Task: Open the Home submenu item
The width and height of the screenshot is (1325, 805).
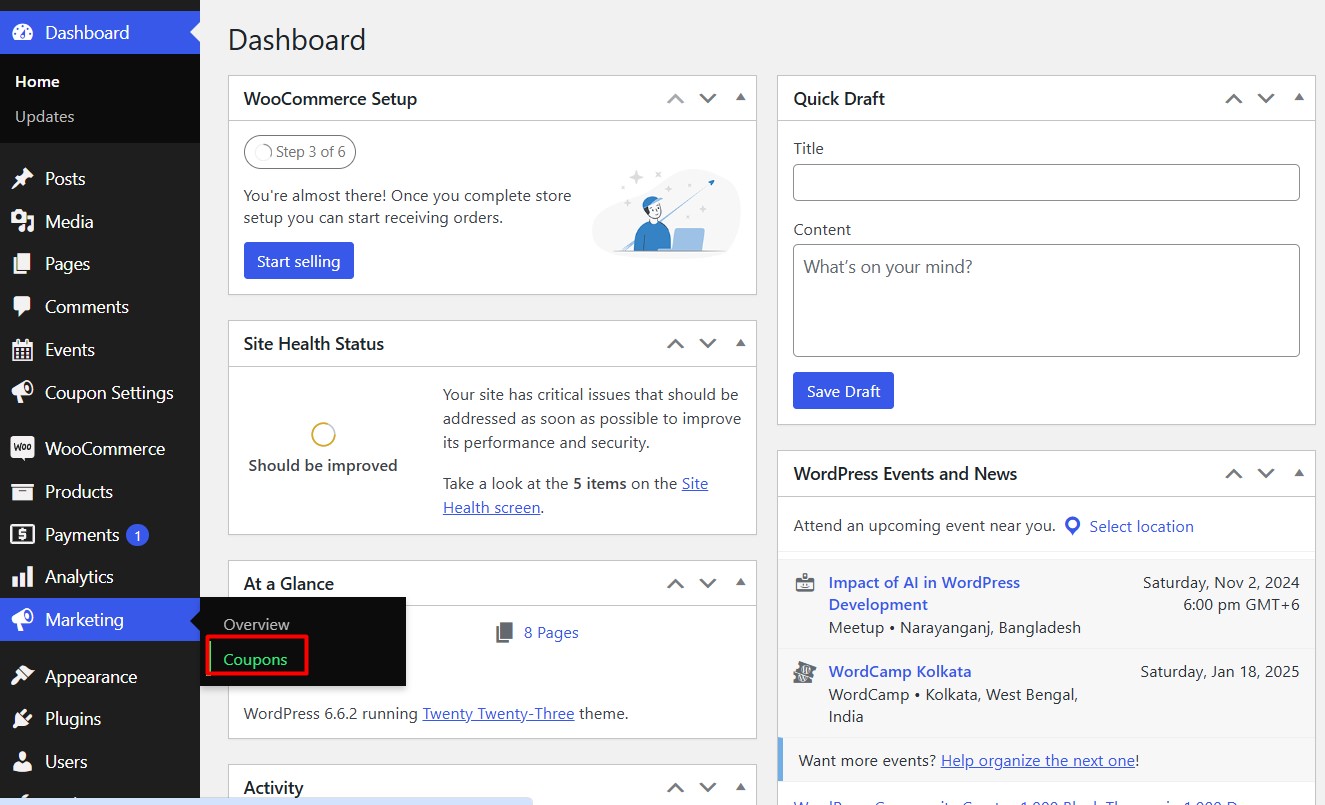Action: coord(37,82)
